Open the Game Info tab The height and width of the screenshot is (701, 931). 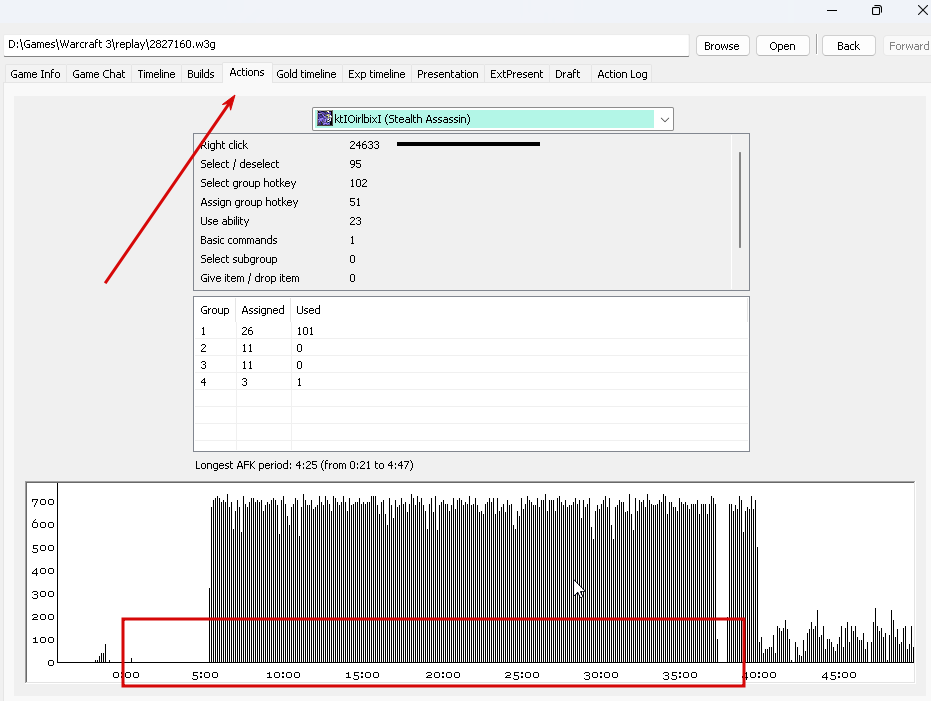(x=35, y=74)
